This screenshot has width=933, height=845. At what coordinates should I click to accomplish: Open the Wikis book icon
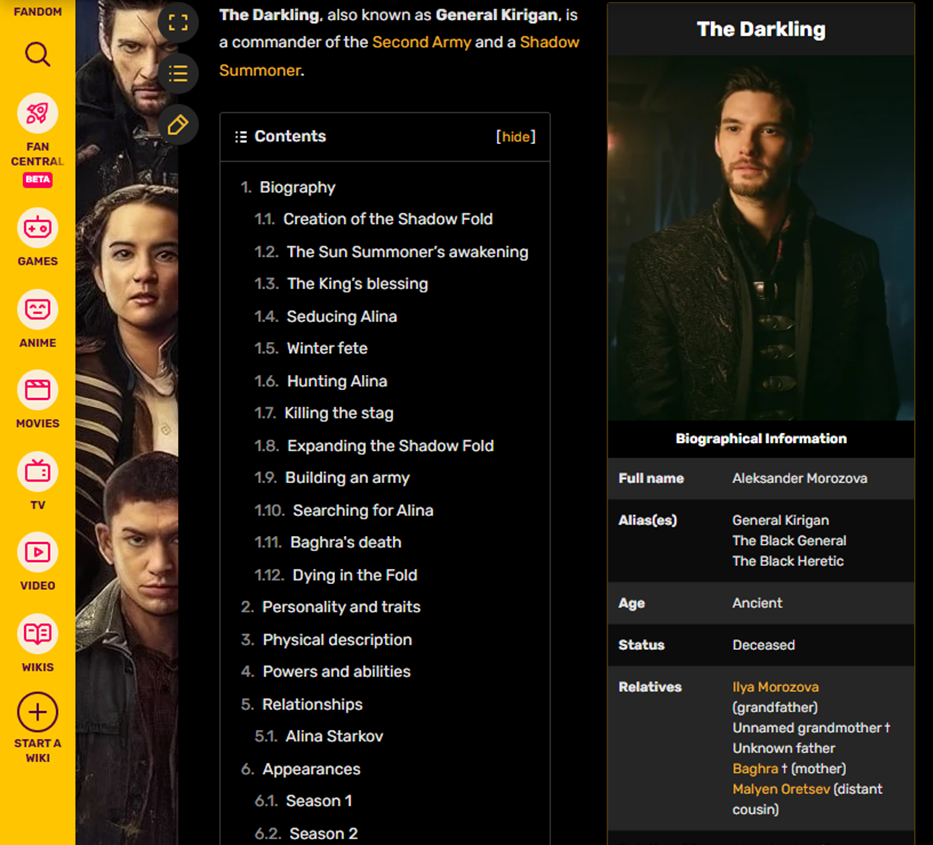tap(37, 634)
